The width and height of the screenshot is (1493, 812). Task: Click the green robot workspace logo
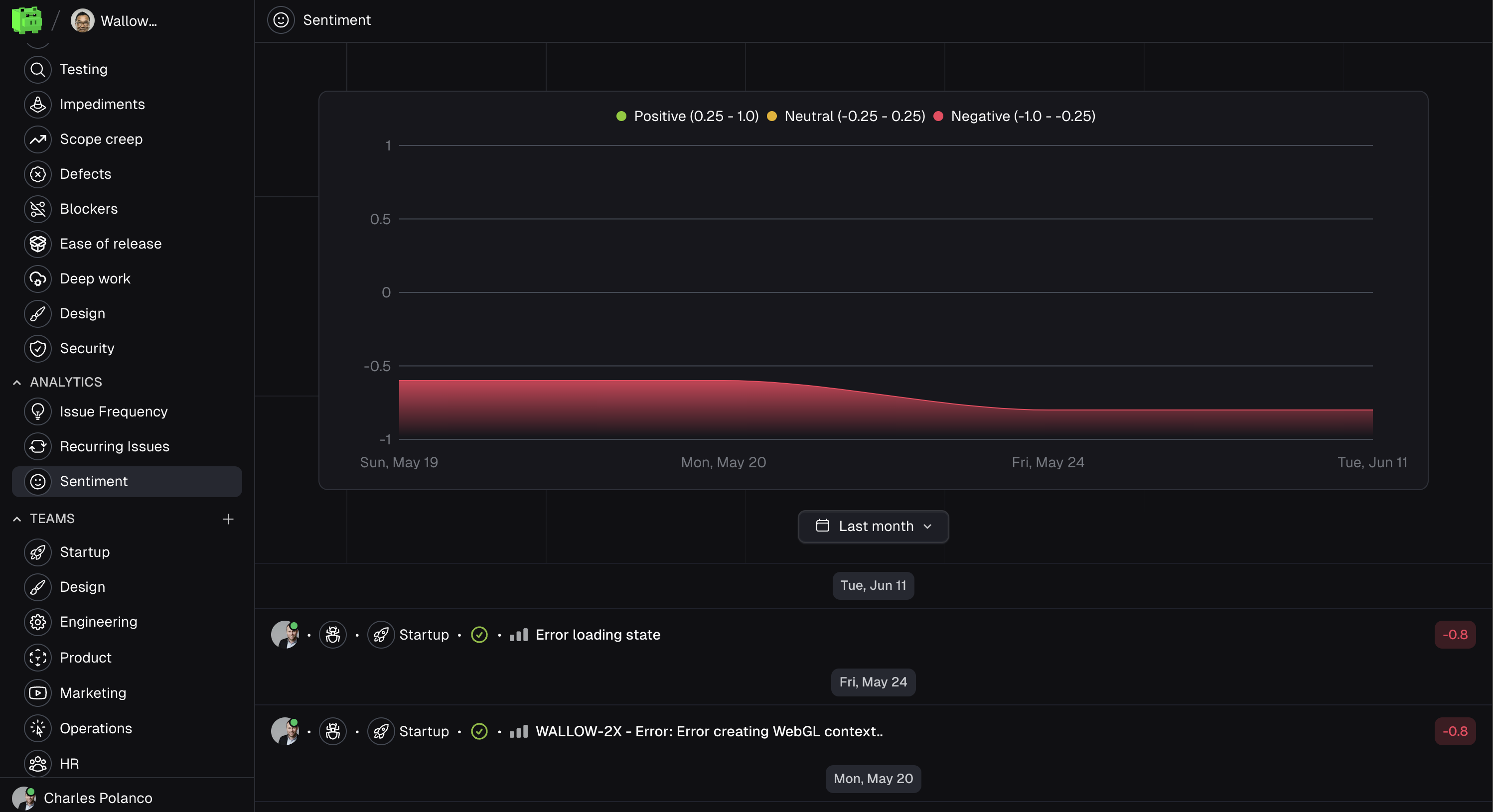pyautogui.click(x=27, y=20)
